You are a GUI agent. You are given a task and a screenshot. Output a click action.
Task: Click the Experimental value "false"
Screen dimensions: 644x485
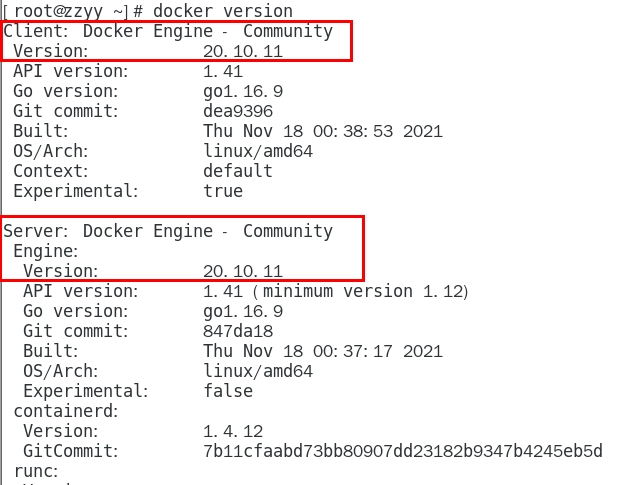[x=228, y=391]
